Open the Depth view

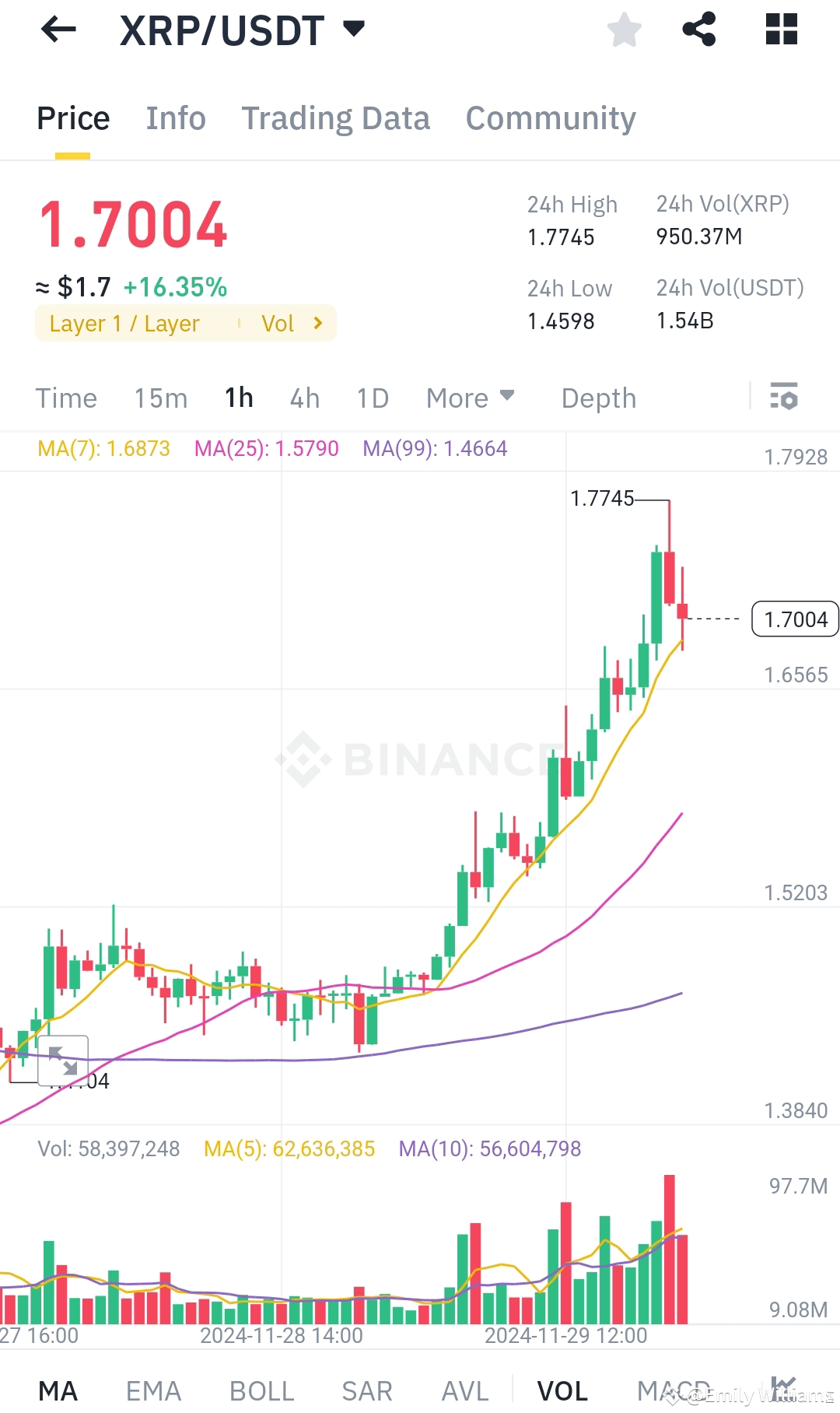click(598, 398)
